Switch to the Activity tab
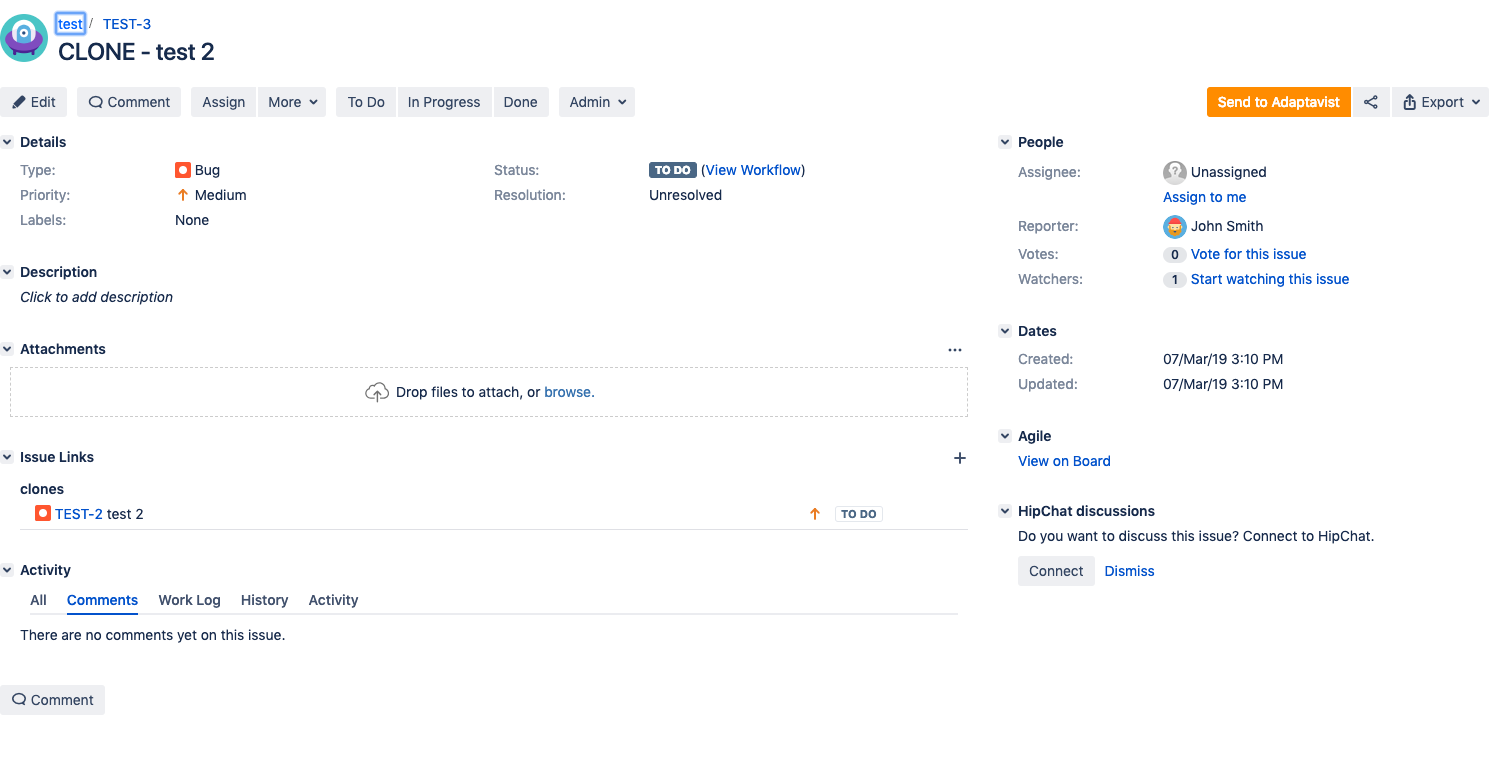1505x766 pixels. pos(333,600)
